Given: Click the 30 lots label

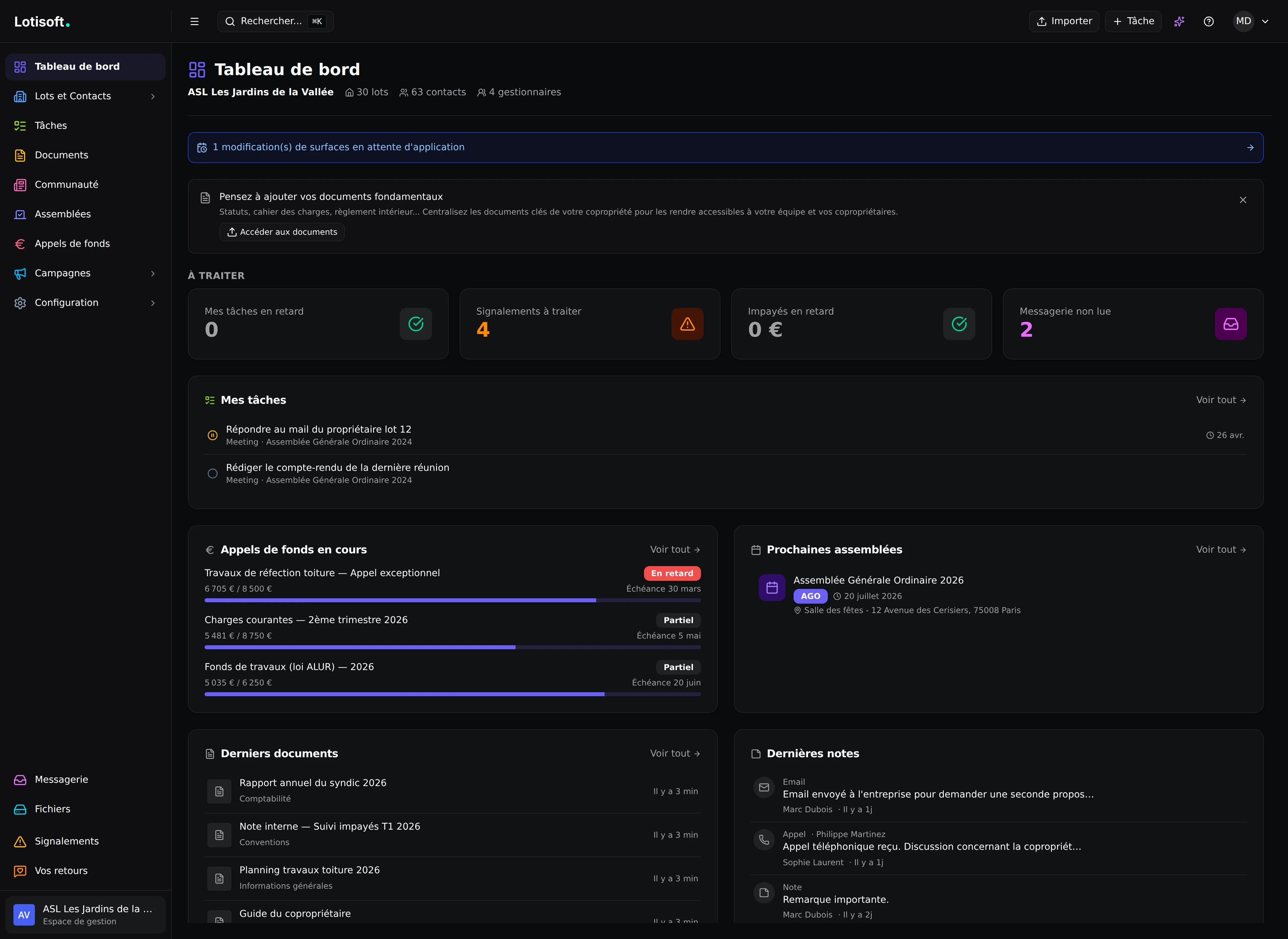Looking at the screenshot, I should pos(367,92).
